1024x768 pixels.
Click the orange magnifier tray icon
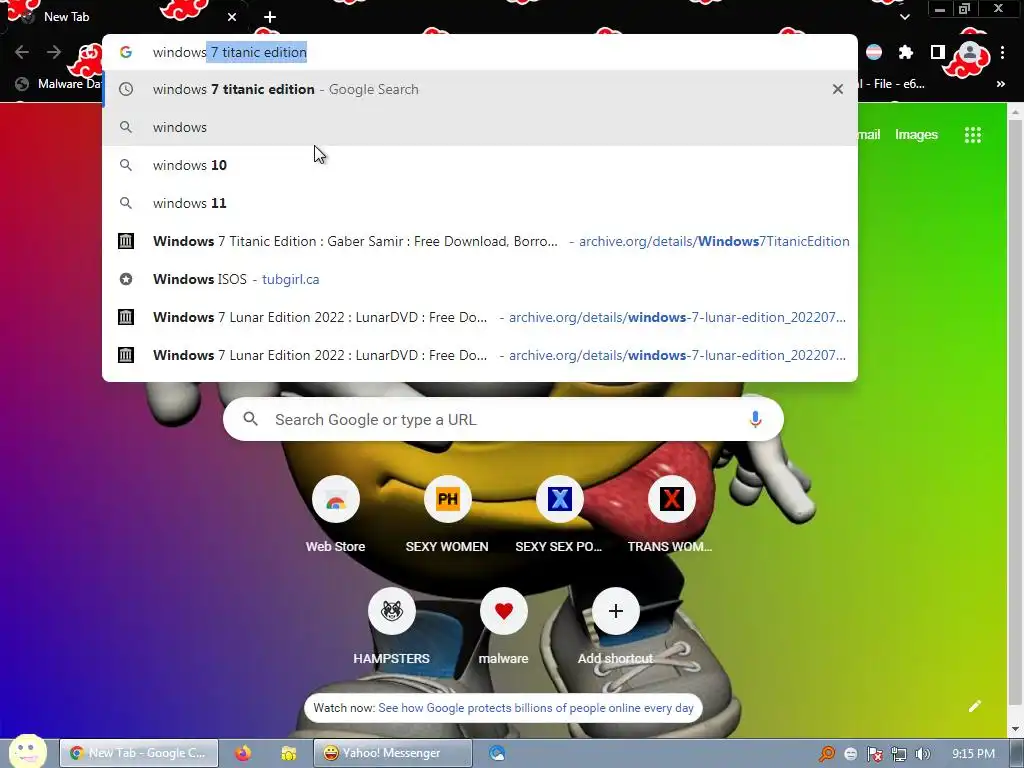pyautogui.click(x=827, y=754)
